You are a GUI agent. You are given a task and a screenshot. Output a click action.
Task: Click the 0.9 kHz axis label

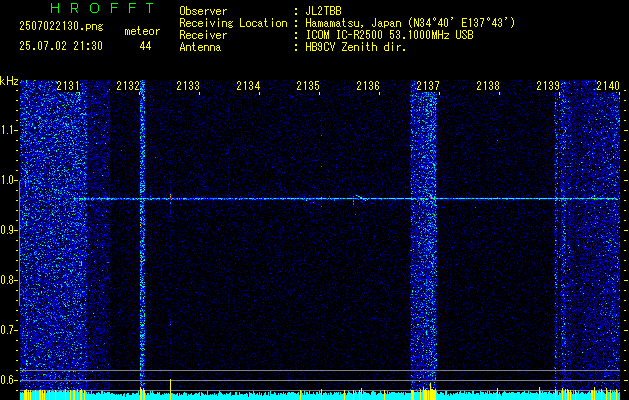(x=8, y=230)
